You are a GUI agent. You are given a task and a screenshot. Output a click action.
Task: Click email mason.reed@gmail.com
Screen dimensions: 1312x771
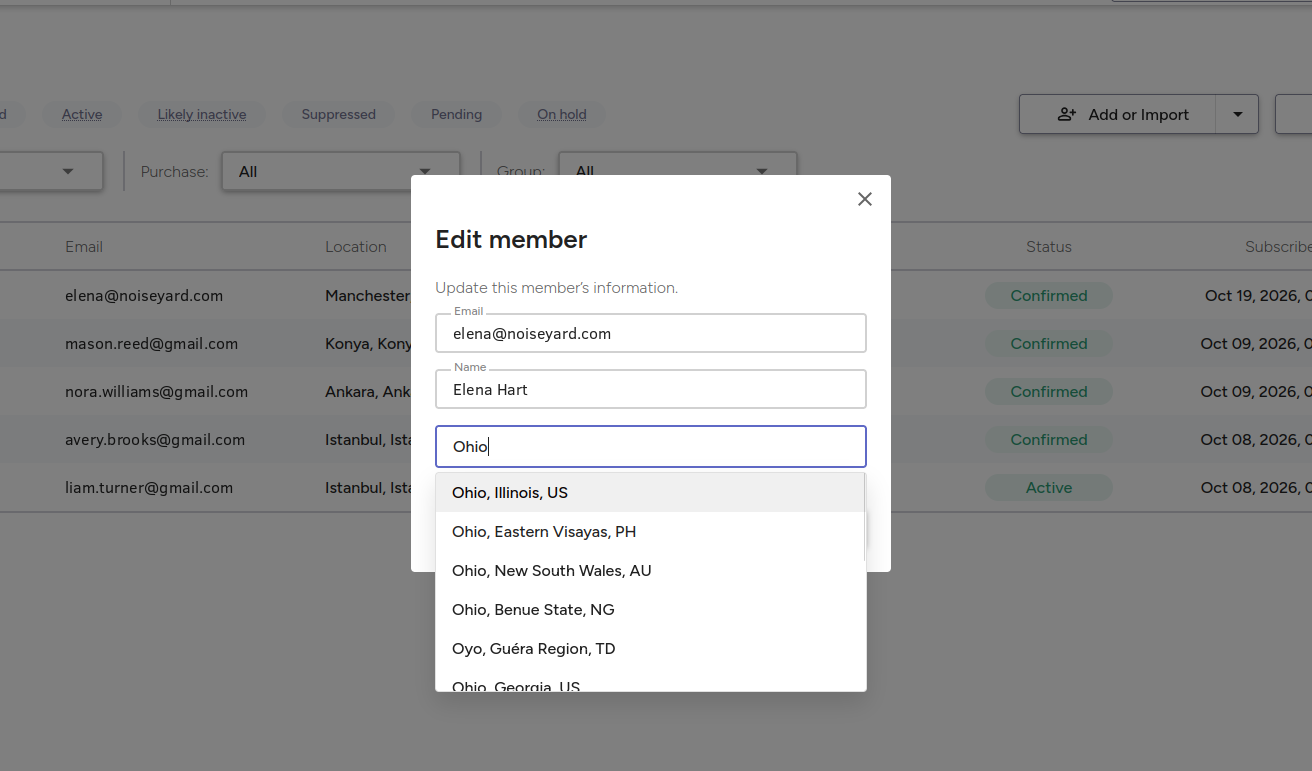click(x=152, y=344)
